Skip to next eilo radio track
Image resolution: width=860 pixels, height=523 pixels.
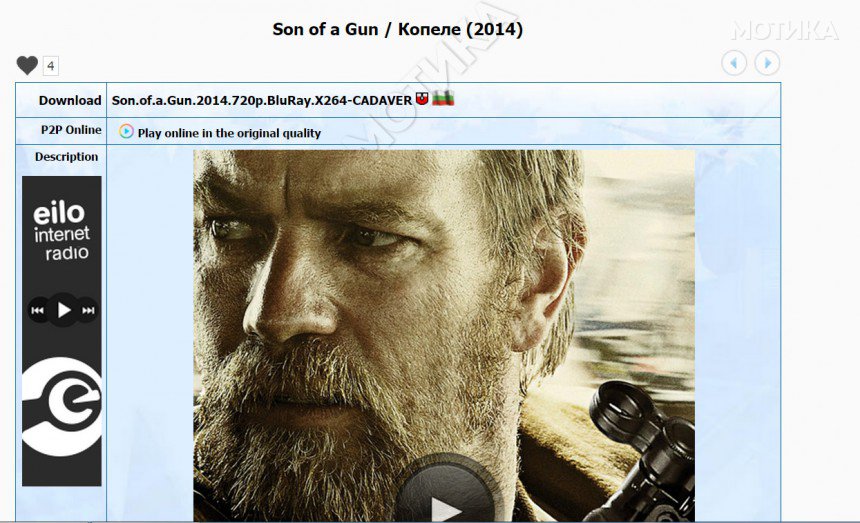(x=88, y=310)
